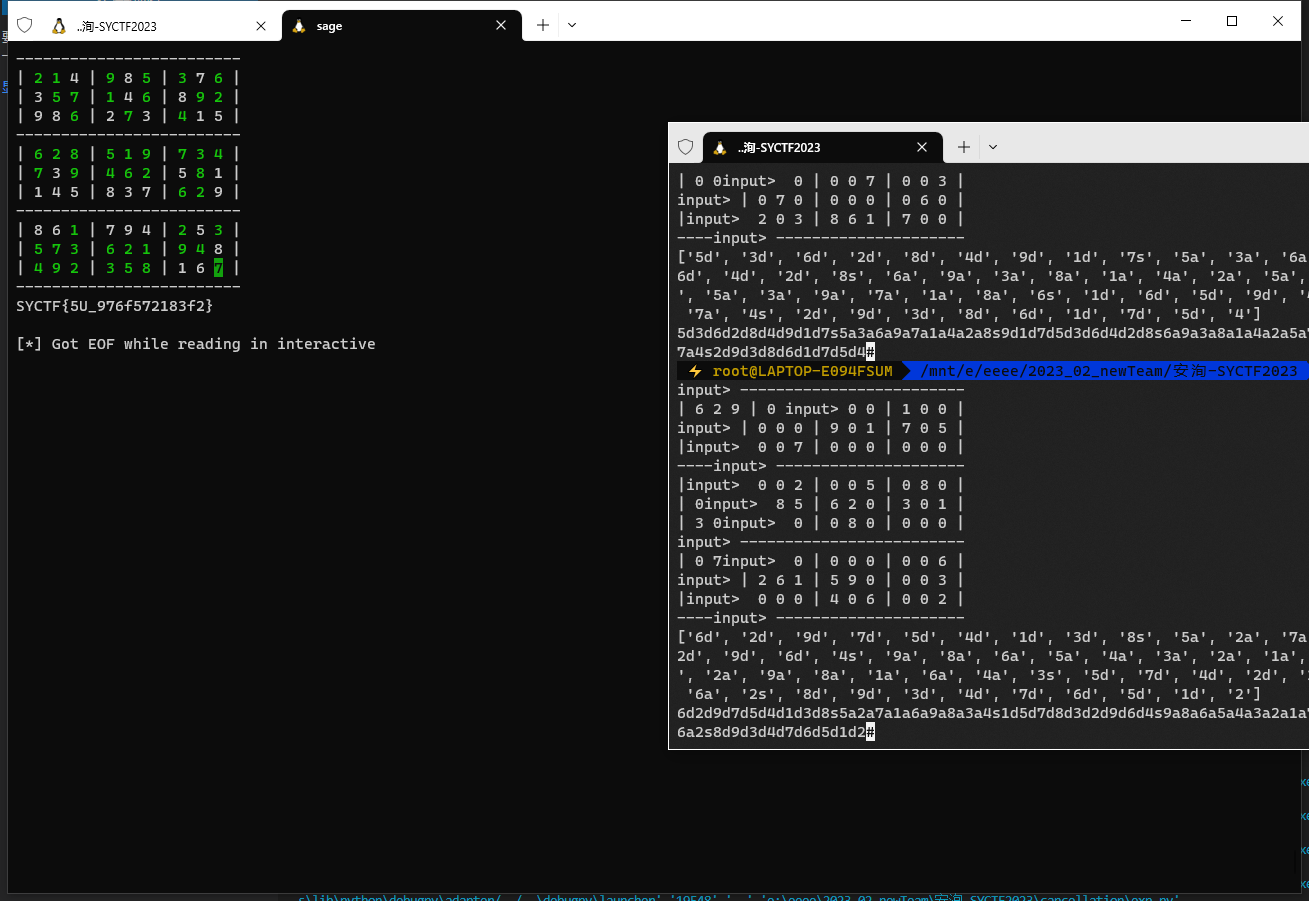Minimize the back terminal window
The width and height of the screenshot is (1309, 901).
(1186, 20)
